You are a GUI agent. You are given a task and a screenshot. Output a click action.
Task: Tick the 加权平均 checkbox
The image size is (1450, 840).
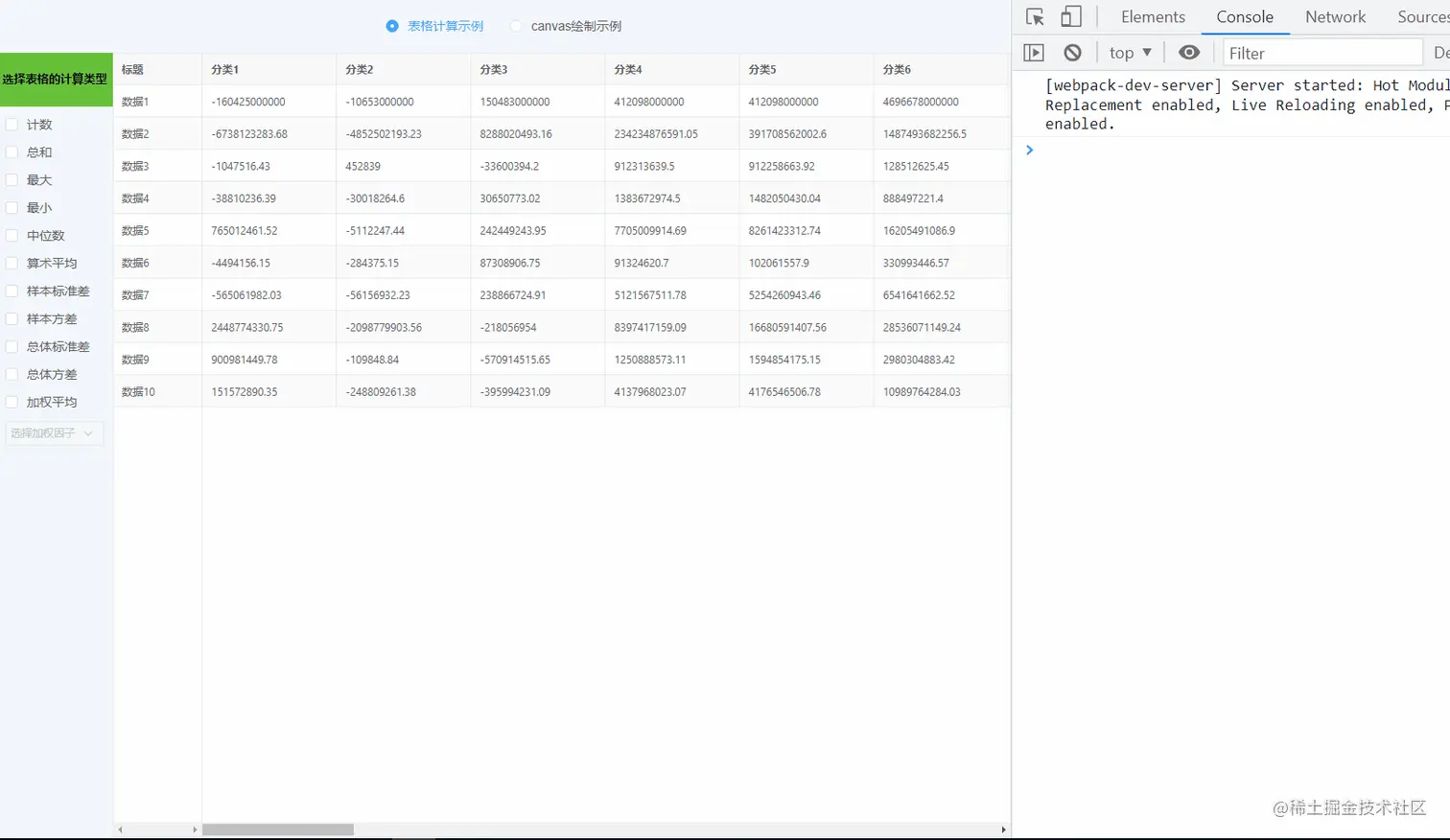[x=12, y=403]
